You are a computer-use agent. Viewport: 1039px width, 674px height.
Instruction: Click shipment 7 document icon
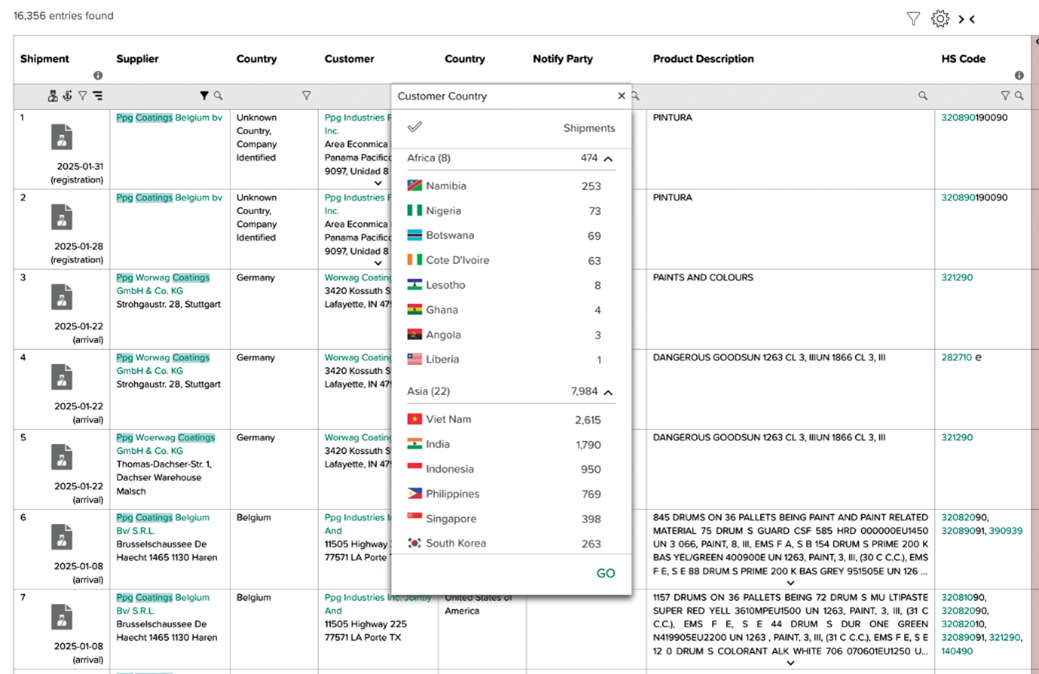click(62, 617)
